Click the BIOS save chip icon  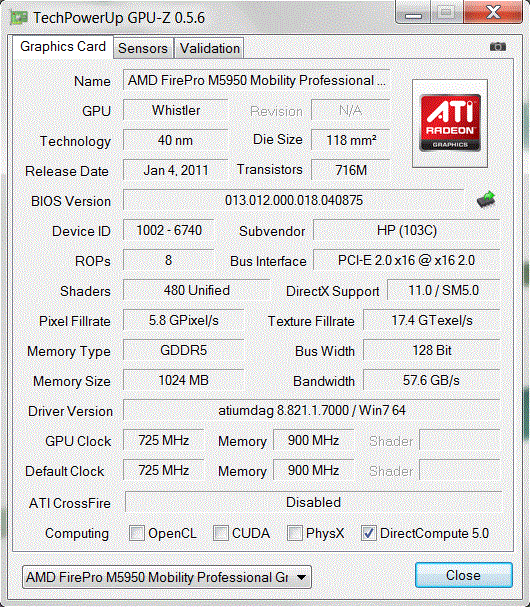[x=486, y=199]
